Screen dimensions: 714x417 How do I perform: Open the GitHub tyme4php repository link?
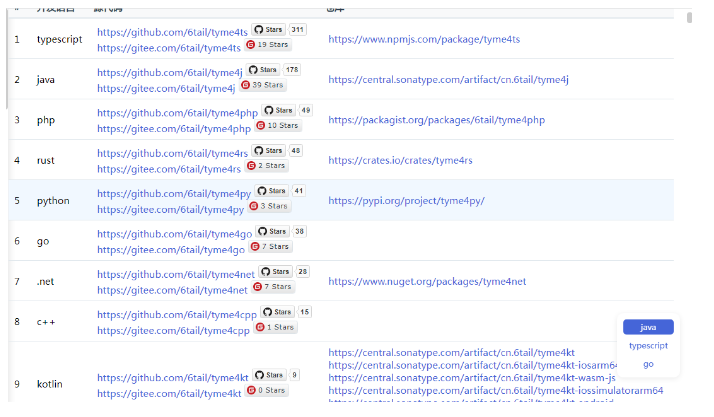177,113
